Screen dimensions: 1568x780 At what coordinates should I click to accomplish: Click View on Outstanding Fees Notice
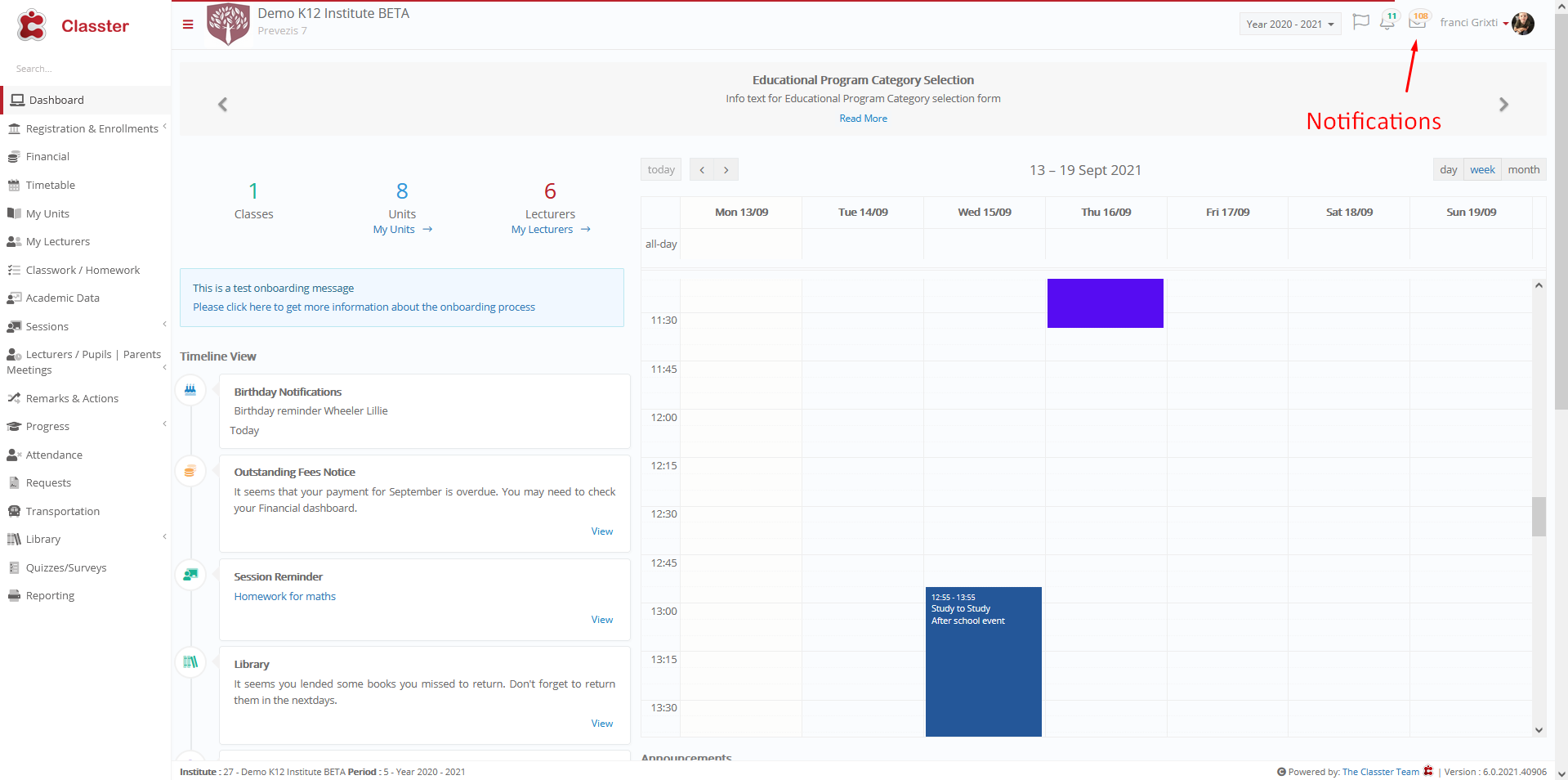point(602,531)
